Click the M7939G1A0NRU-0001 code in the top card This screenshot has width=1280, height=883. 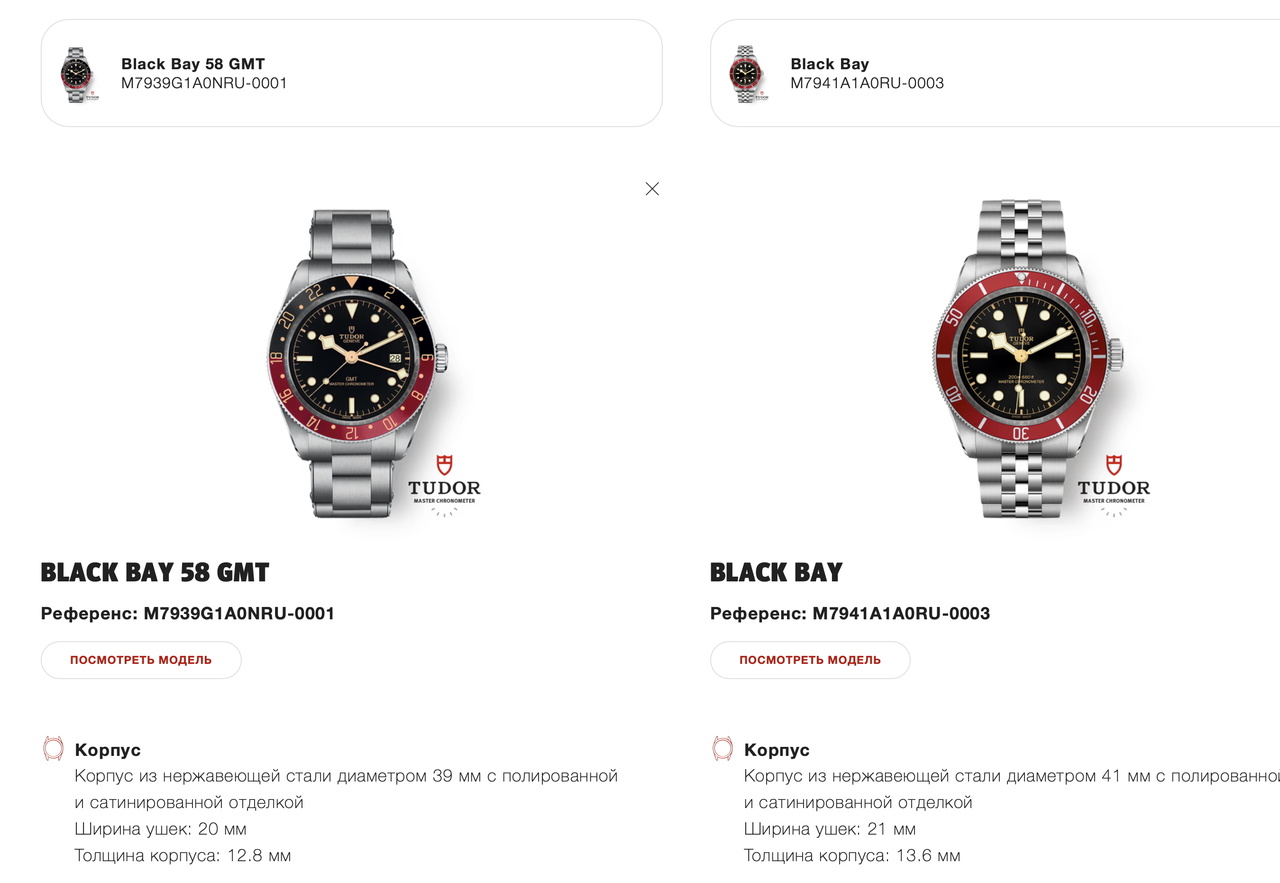coord(204,83)
